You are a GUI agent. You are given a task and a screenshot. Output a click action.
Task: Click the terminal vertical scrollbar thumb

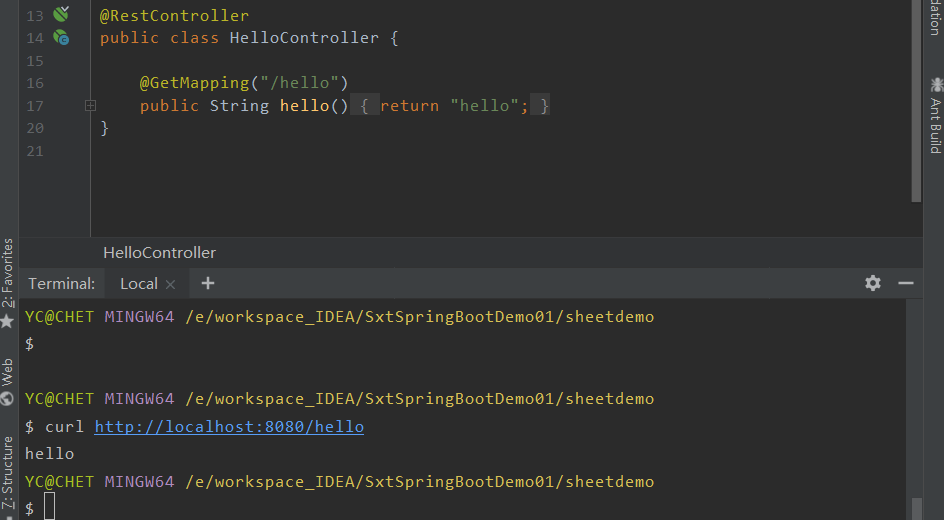click(916, 508)
